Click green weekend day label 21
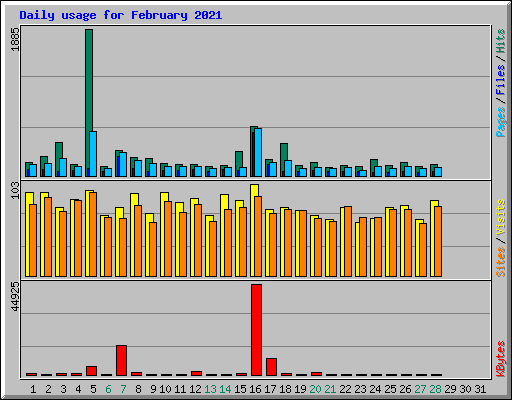 330,389
